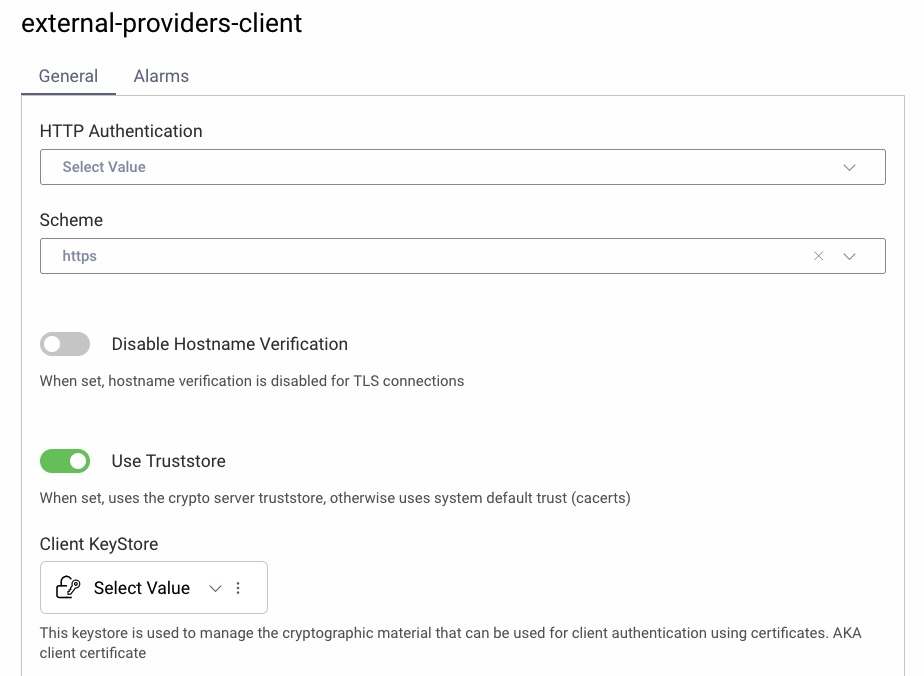924x676 pixels.
Task: Click the chevron inside the Client KeyStore selector
Action: [215, 588]
